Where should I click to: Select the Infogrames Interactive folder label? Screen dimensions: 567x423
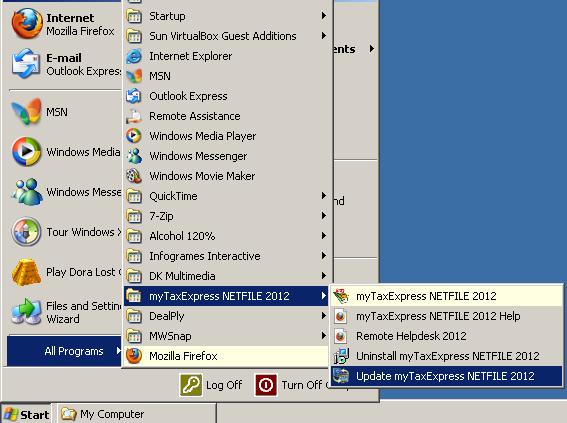(205, 256)
